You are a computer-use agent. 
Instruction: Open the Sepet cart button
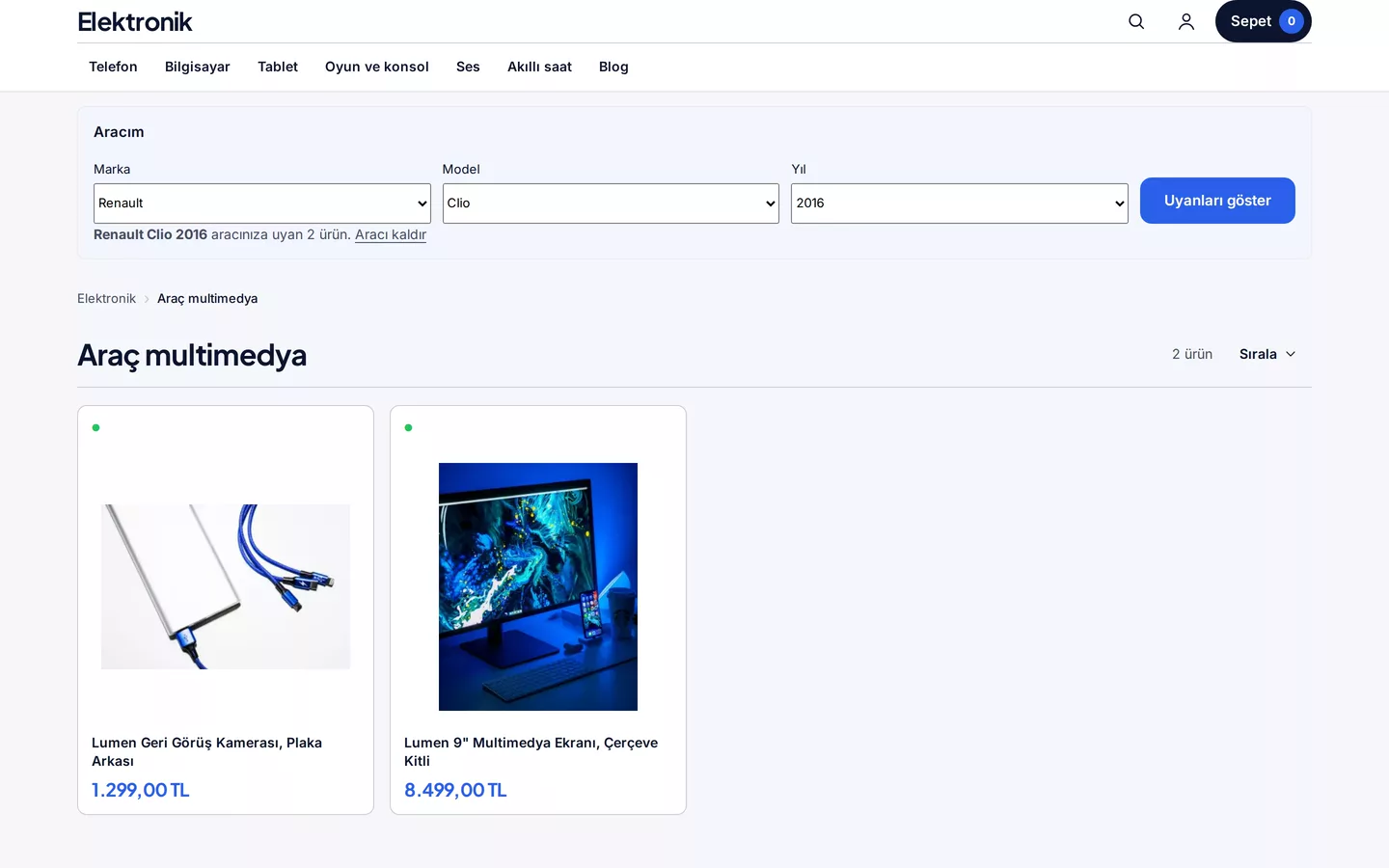tap(1263, 21)
